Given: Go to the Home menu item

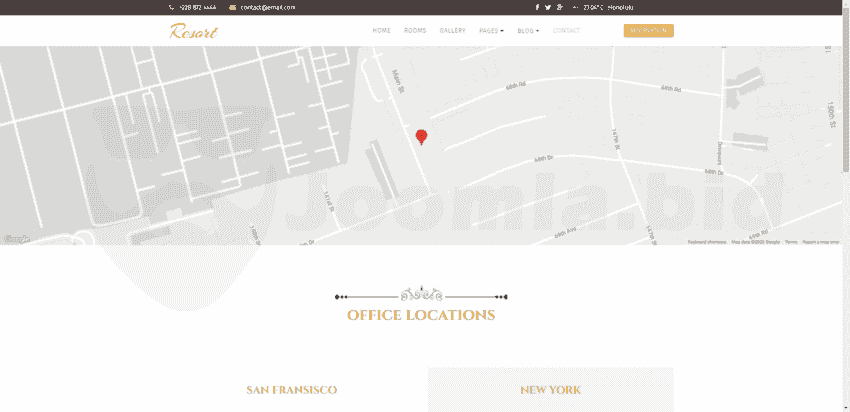Looking at the screenshot, I should pyautogui.click(x=381, y=31).
